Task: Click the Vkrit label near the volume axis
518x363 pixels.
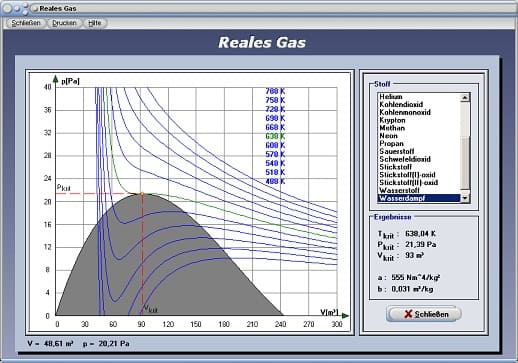Action: pyautogui.click(x=150, y=309)
